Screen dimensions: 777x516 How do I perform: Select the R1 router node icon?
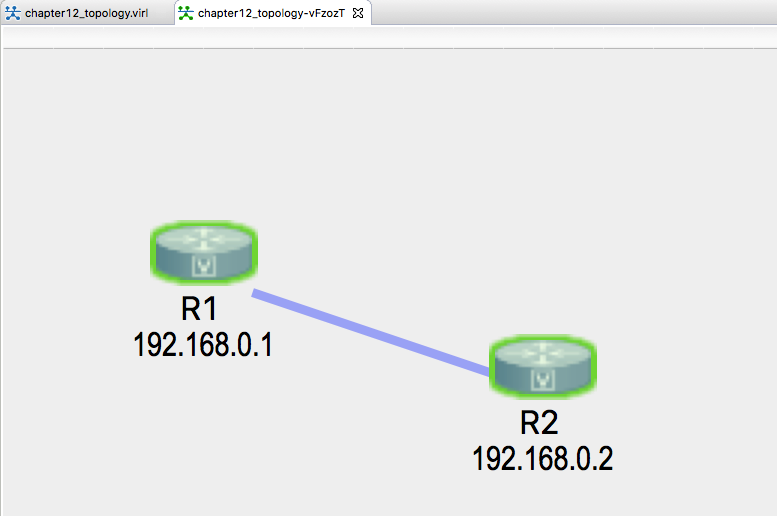(x=204, y=253)
